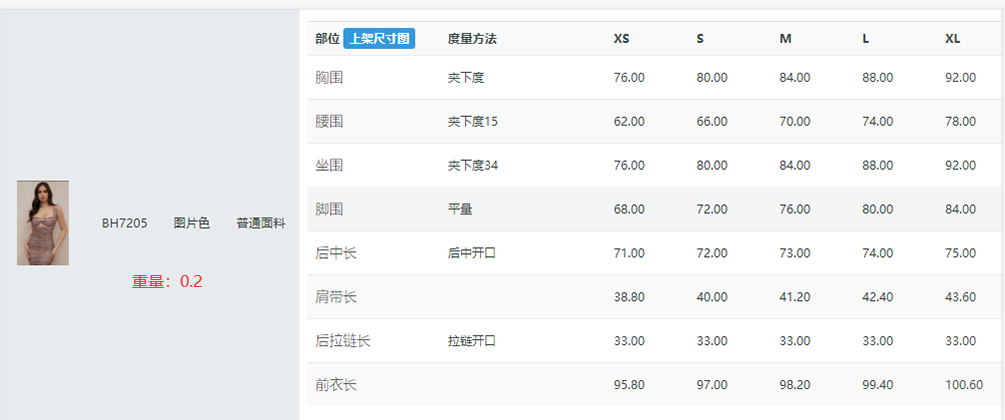
Task: Select the 胸围 row label
Action: click(329, 78)
